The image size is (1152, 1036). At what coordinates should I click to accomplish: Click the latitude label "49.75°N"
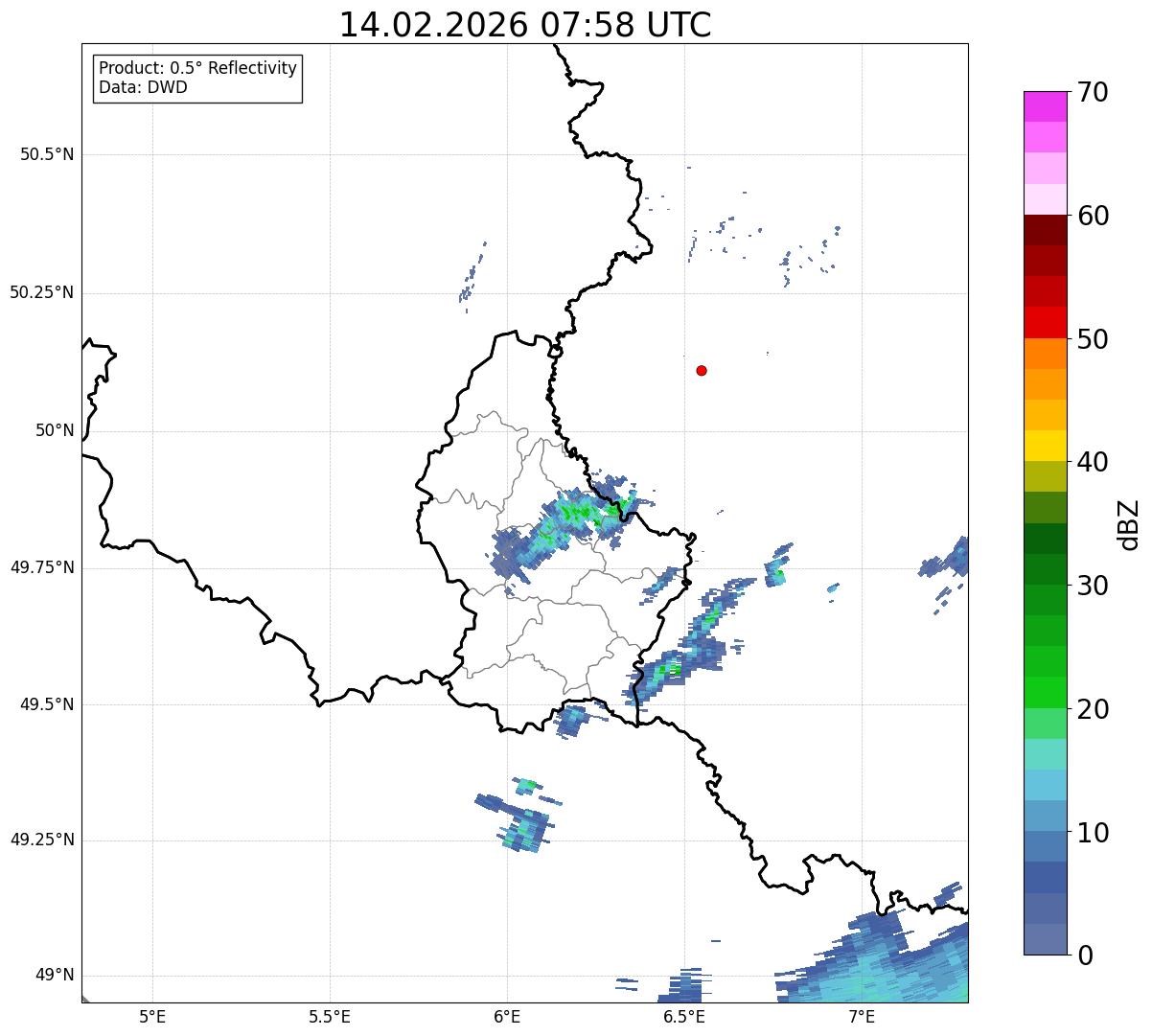click(42, 567)
